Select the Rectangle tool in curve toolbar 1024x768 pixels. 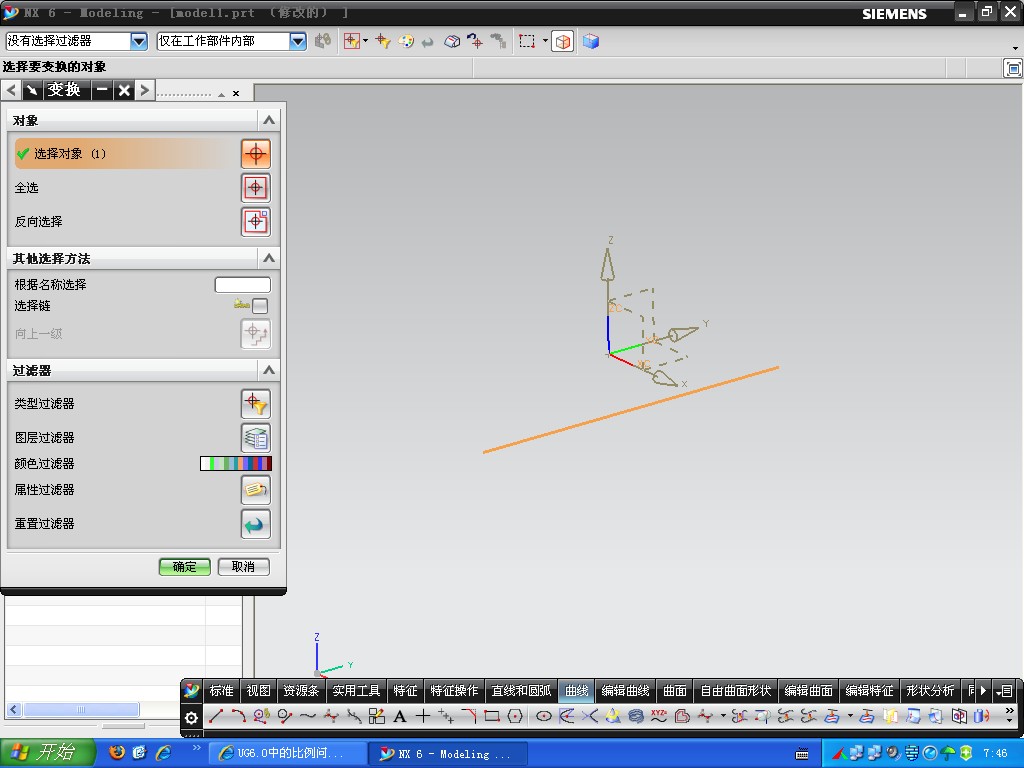coord(492,716)
